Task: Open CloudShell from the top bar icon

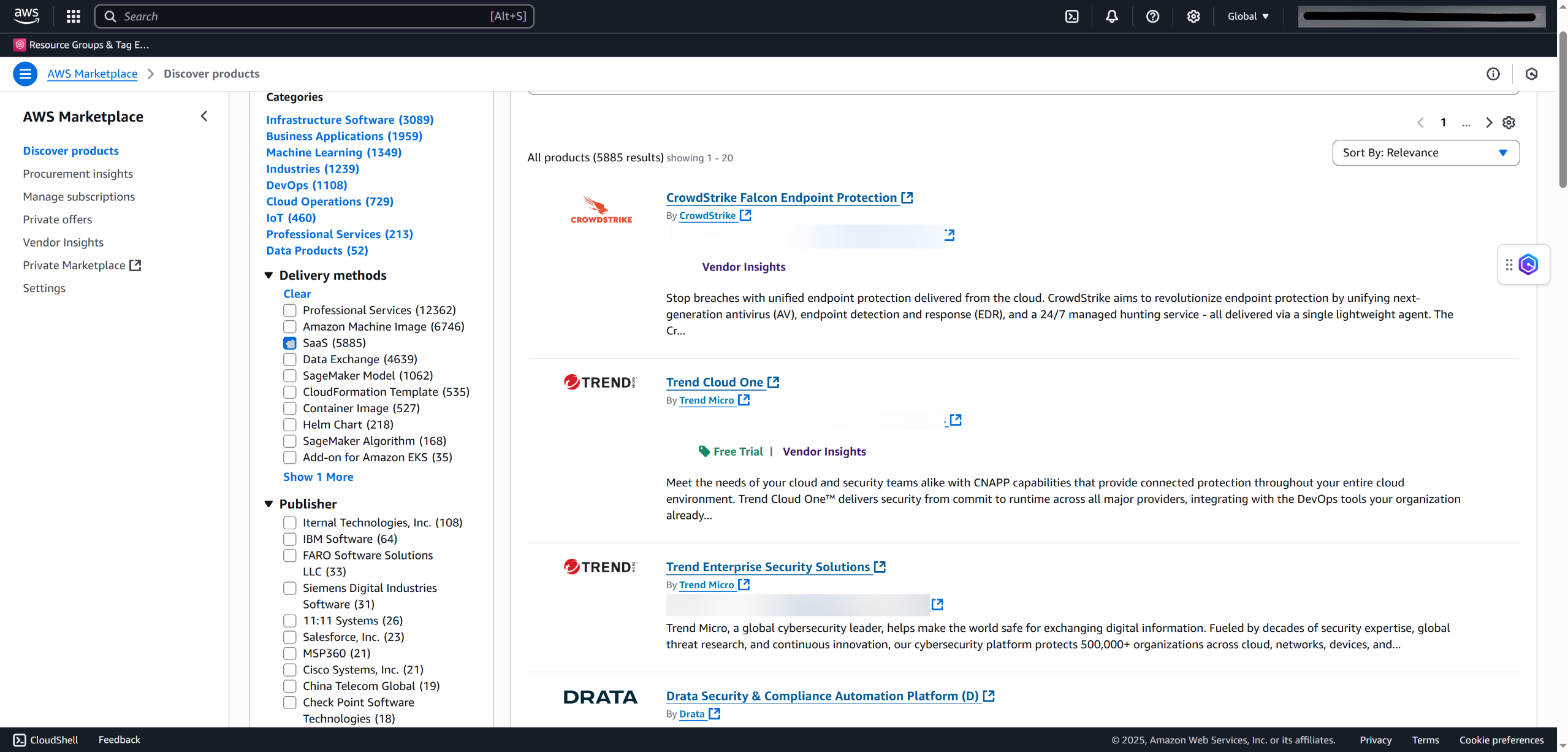Action: [x=1071, y=17]
